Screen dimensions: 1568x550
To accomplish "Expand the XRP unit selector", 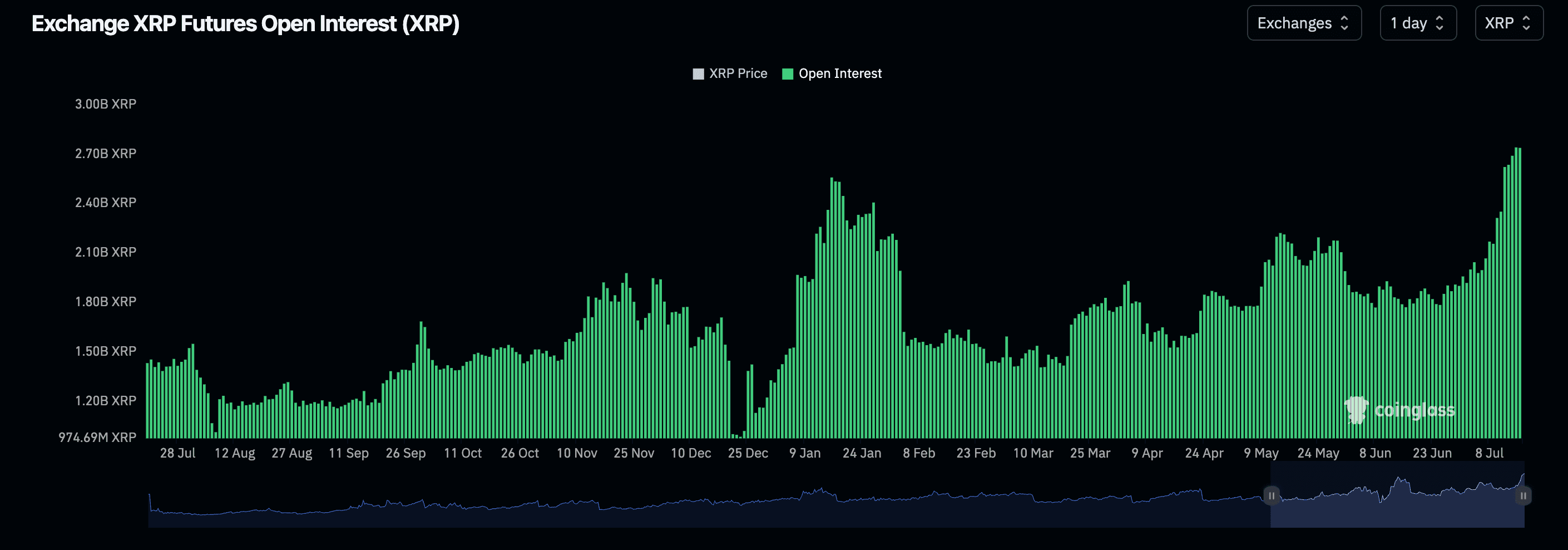I will 1508,23.
